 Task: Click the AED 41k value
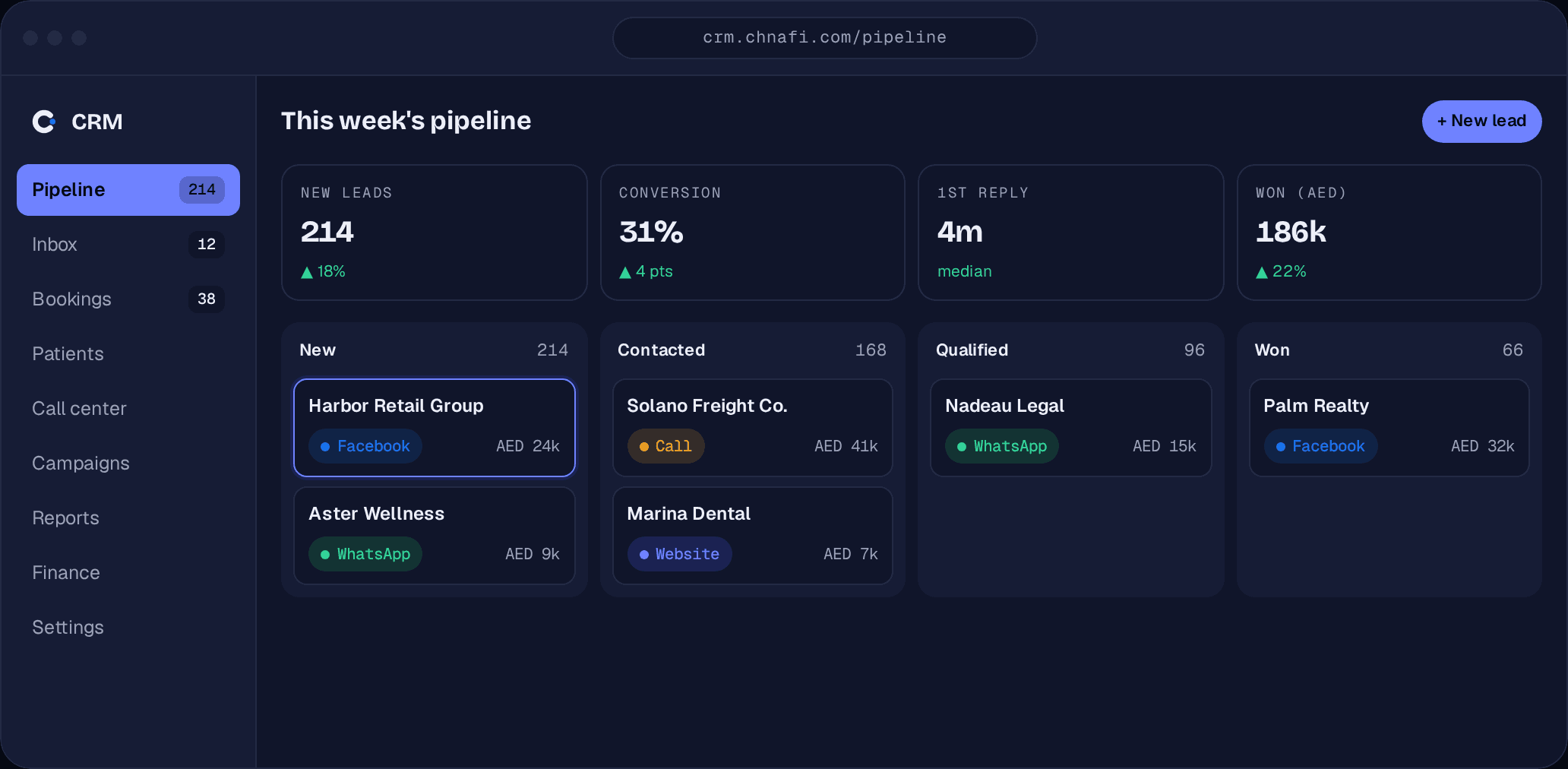pyautogui.click(x=846, y=446)
